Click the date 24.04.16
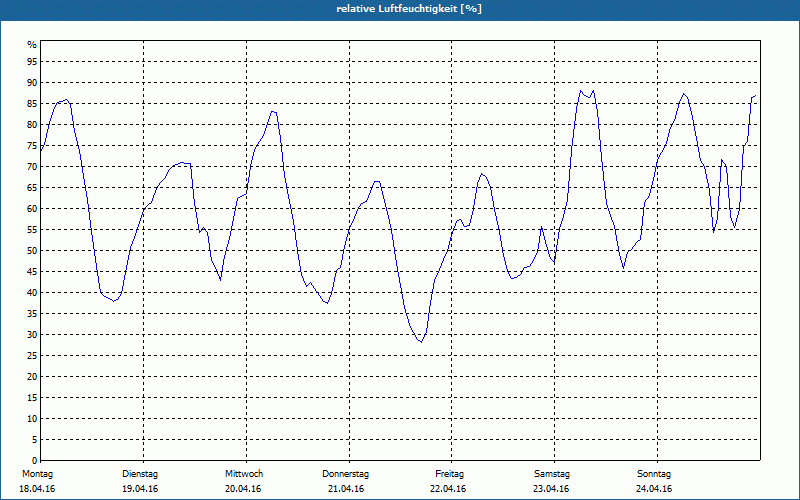The image size is (800, 500). coord(654,489)
